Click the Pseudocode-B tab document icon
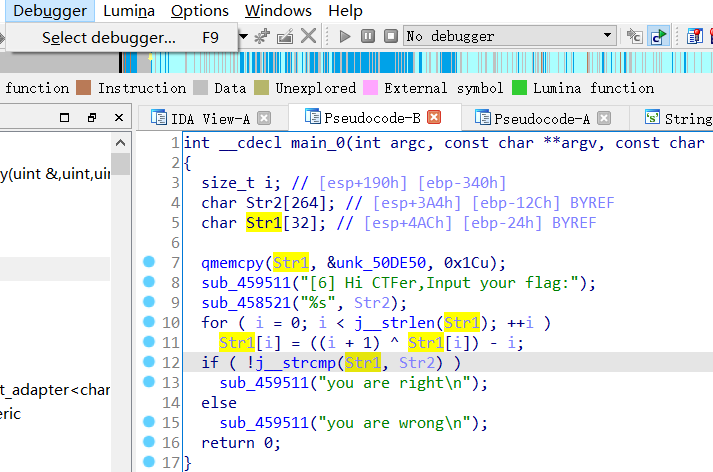The image size is (713, 472). pos(312,118)
